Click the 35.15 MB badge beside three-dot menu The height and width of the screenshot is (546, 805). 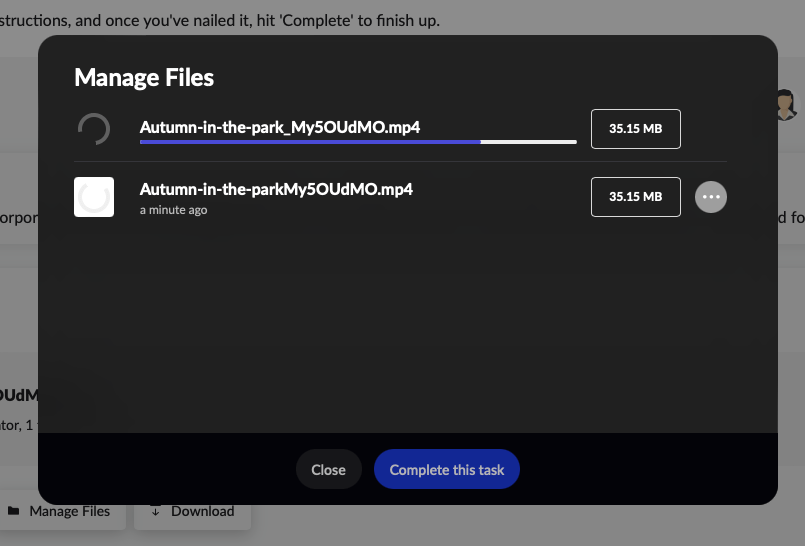(x=636, y=197)
